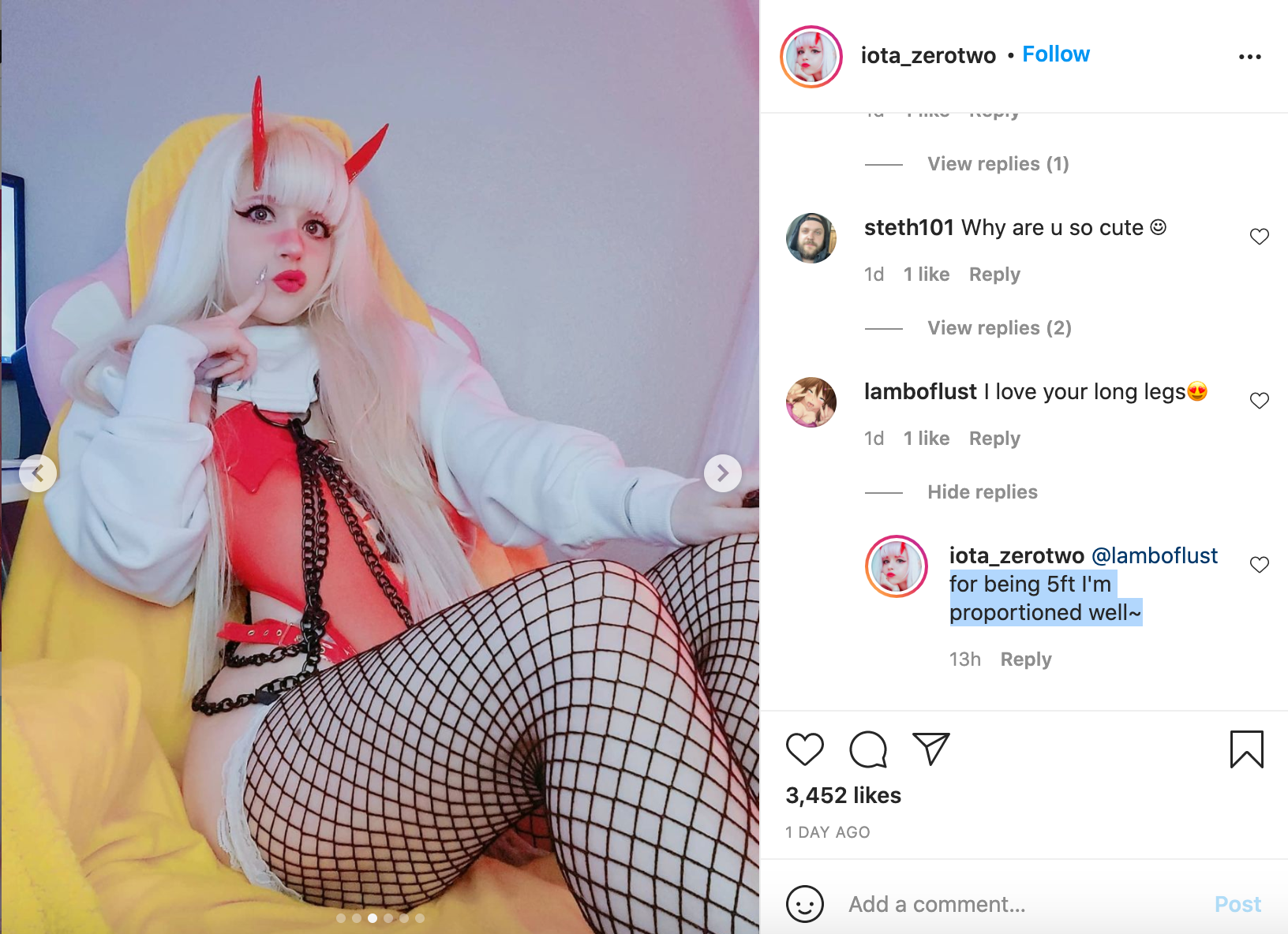Expand View replies (2) under steth101
This screenshot has height=934, width=1288.
tap(999, 328)
